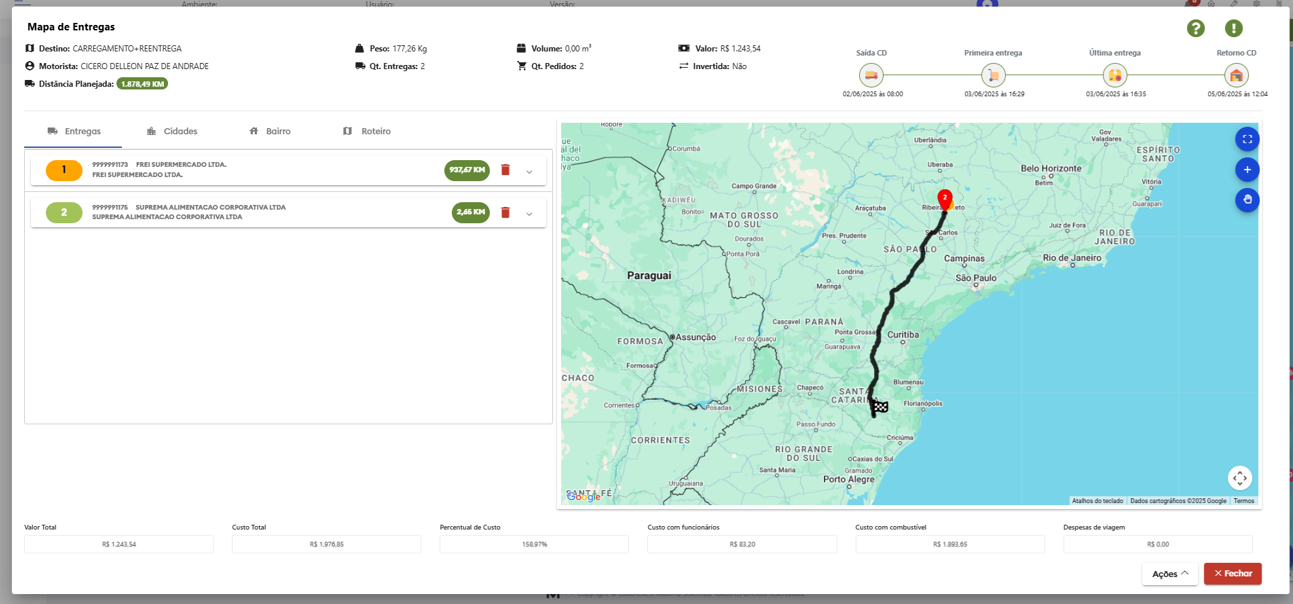This screenshot has height=604, width=1293.
Task: Click the green number 2 delivery badge
Action: click(x=64, y=212)
